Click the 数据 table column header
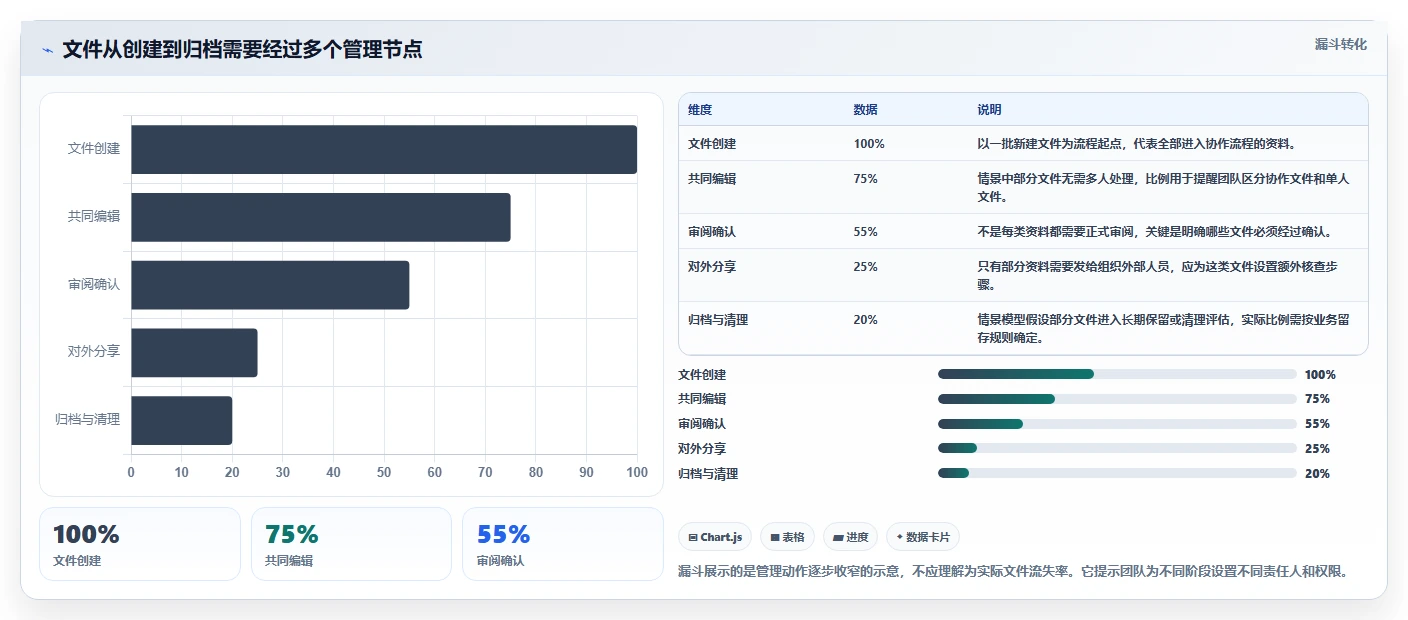The height and width of the screenshot is (620, 1408). click(x=865, y=110)
